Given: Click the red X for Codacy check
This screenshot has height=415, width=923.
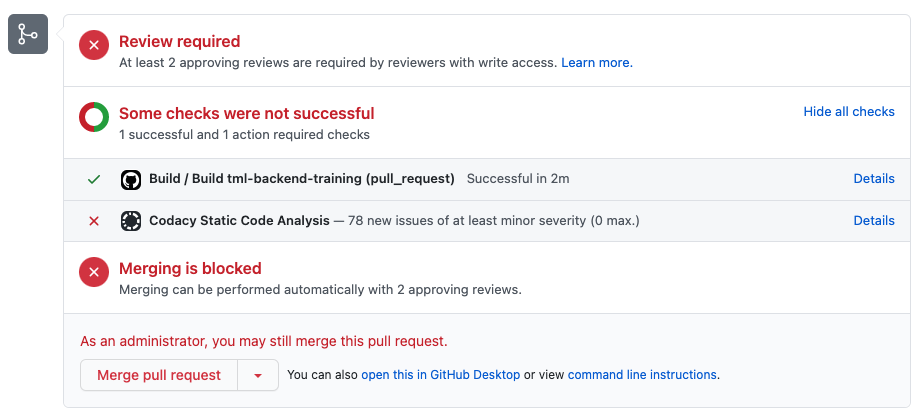Looking at the screenshot, I should click(x=94, y=220).
